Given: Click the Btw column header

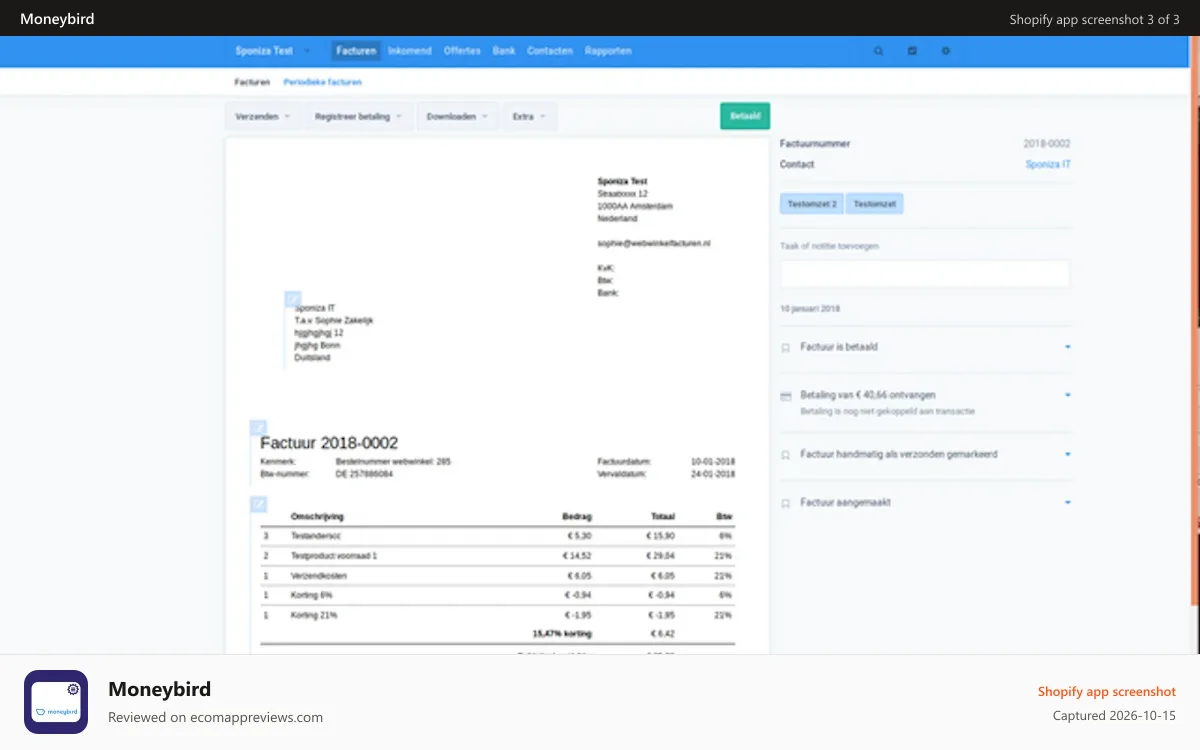Looking at the screenshot, I should click(724, 517).
